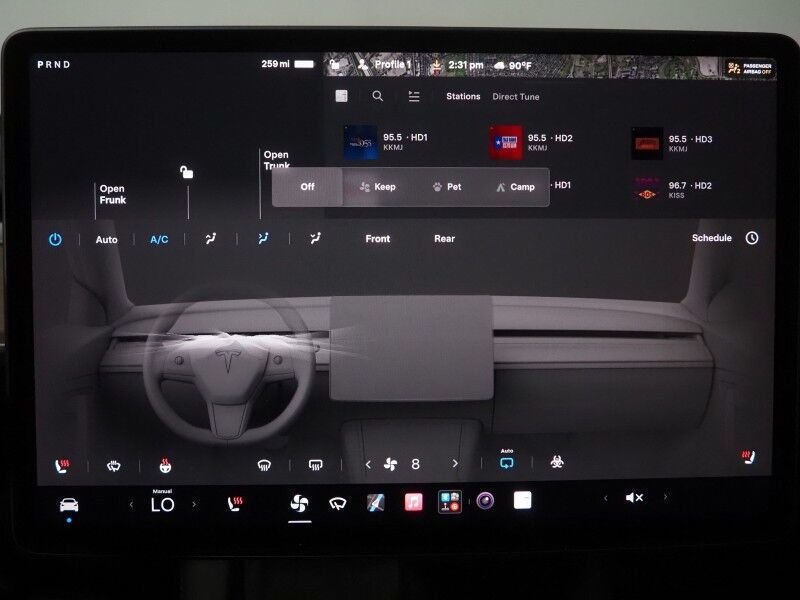Open Profile 1 driver profile menu
Viewport: 800px width, 600px height.
tap(385, 64)
